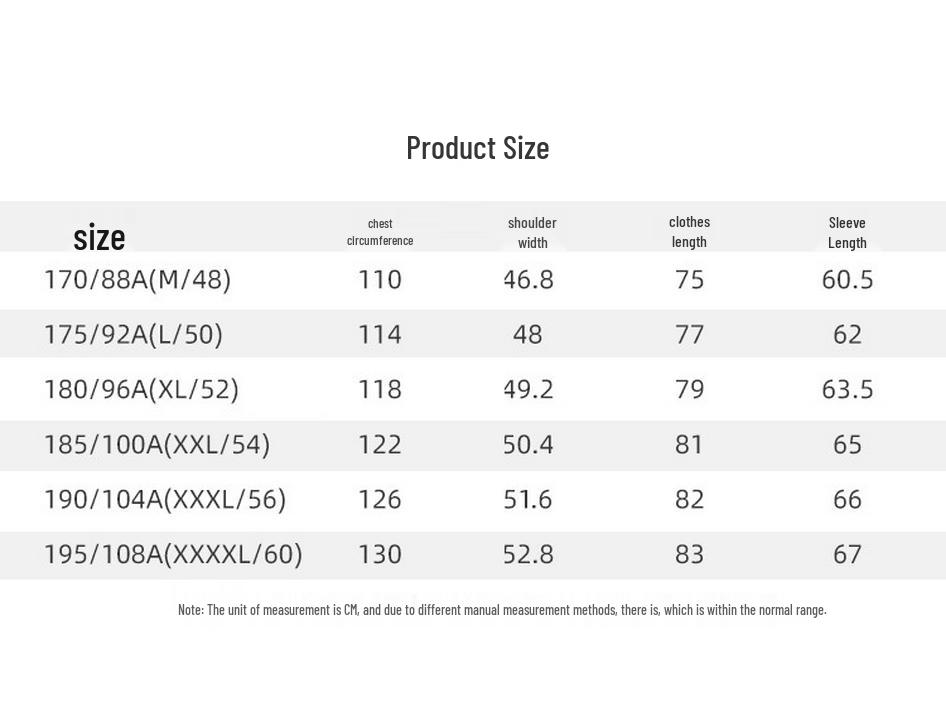Click shoulder width value 51.6

pos(528,499)
